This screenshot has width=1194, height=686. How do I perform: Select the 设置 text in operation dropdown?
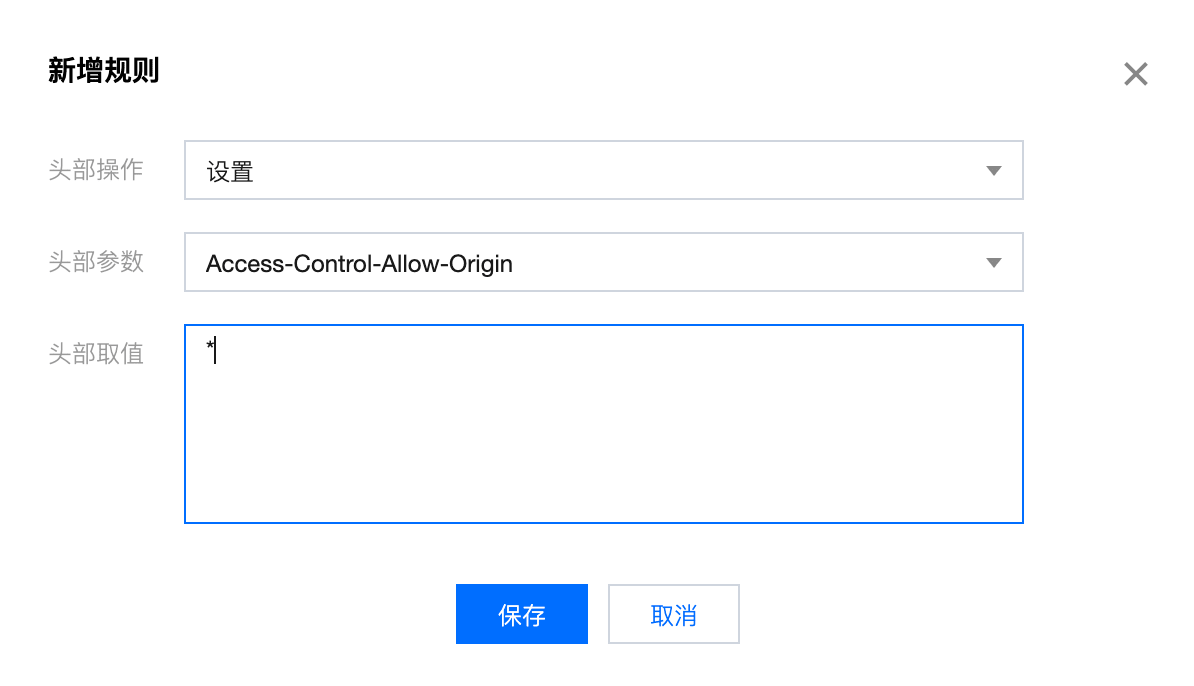[230, 172]
